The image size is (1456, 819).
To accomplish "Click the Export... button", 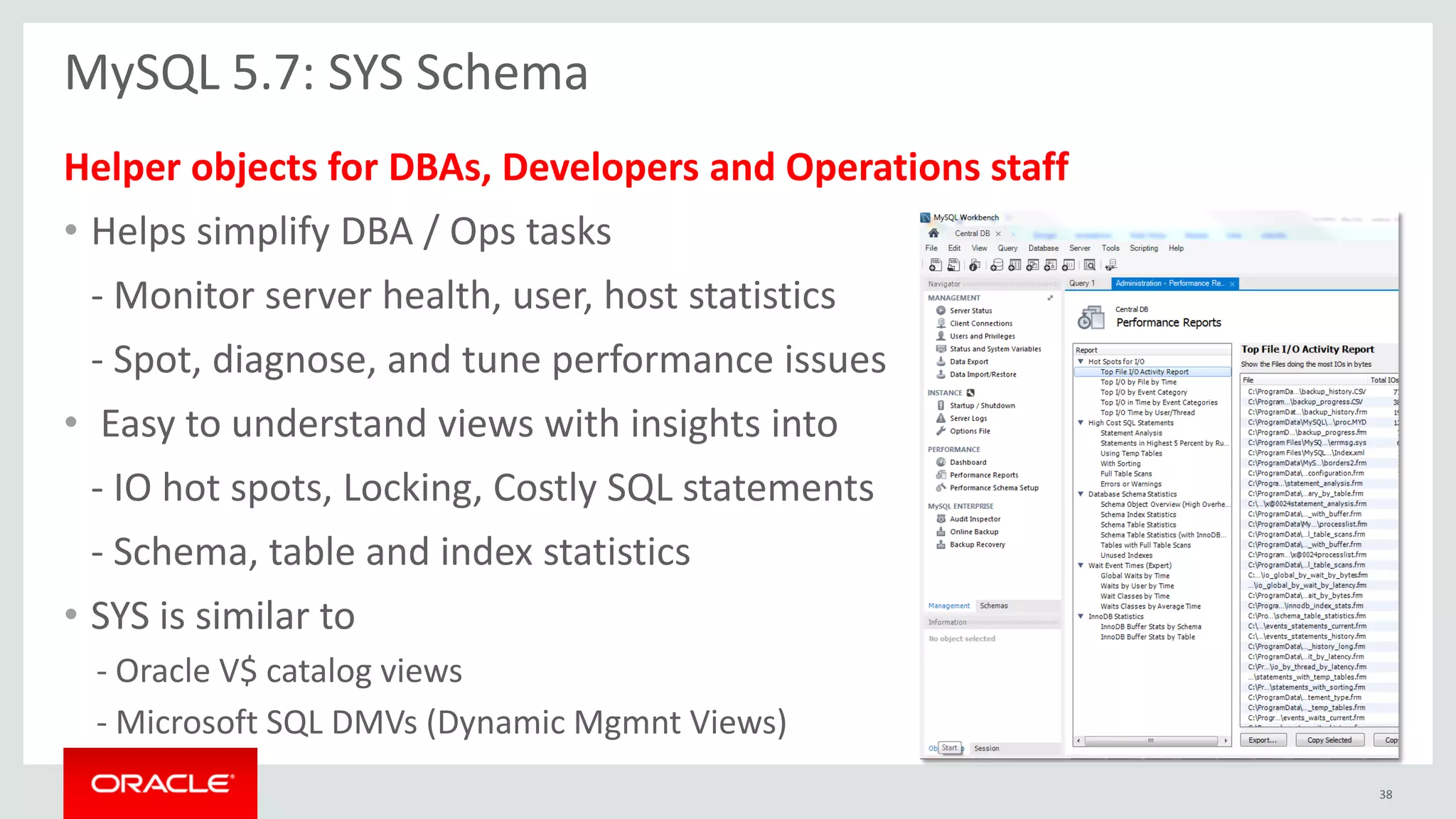I will pyautogui.click(x=1263, y=740).
